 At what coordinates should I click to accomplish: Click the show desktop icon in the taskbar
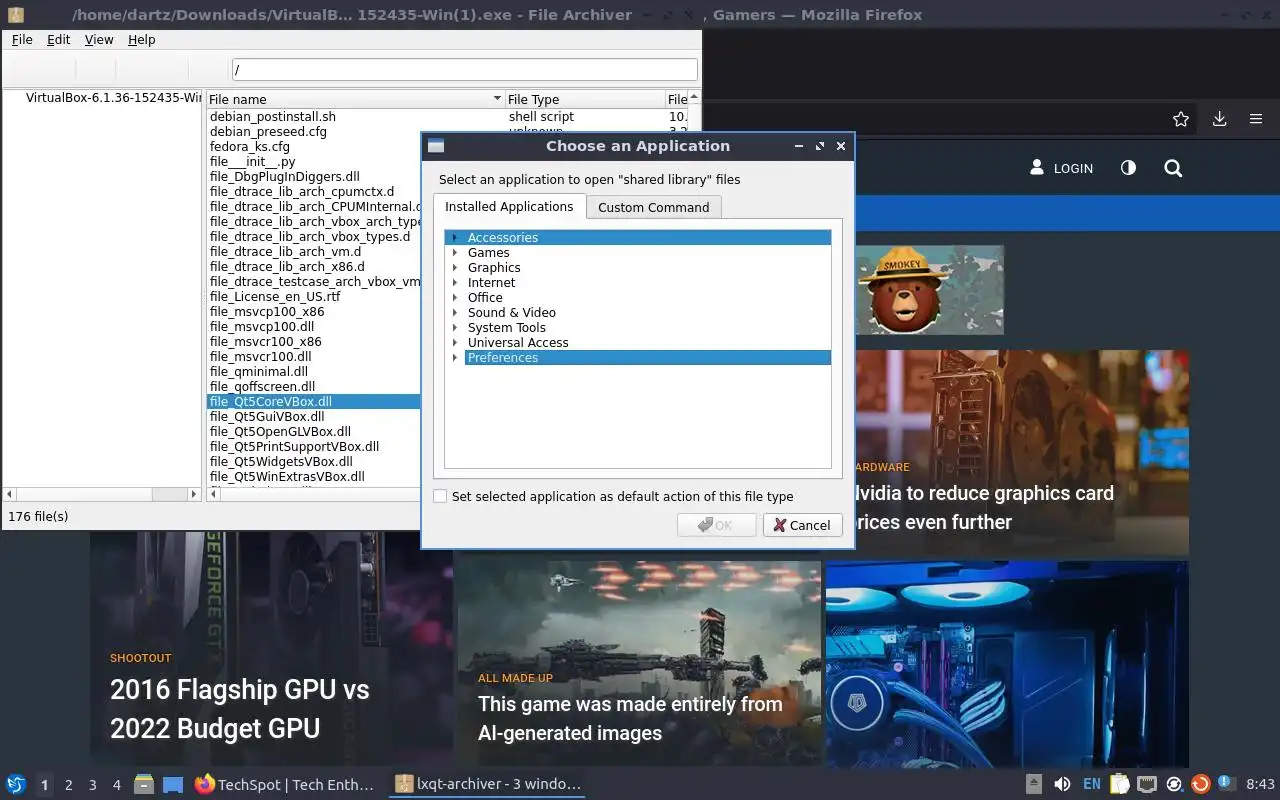pyautogui.click(x=173, y=785)
